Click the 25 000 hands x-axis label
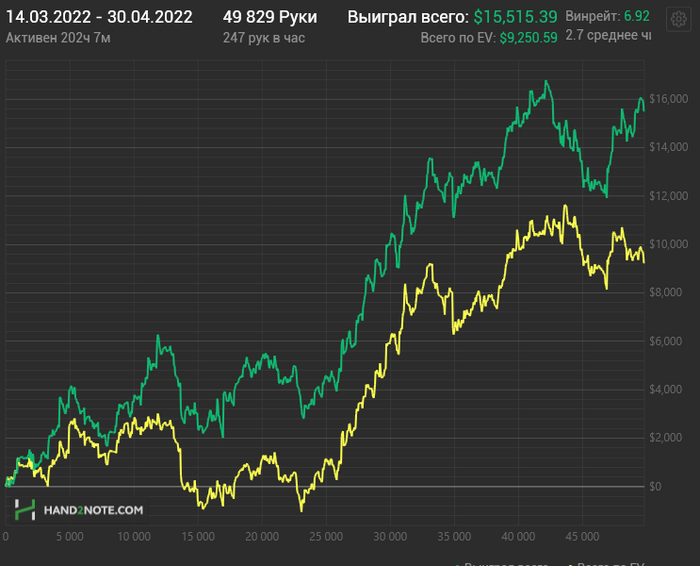Image resolution: width=700 pixels, height=566 pixels. click(x=326, y=537)
